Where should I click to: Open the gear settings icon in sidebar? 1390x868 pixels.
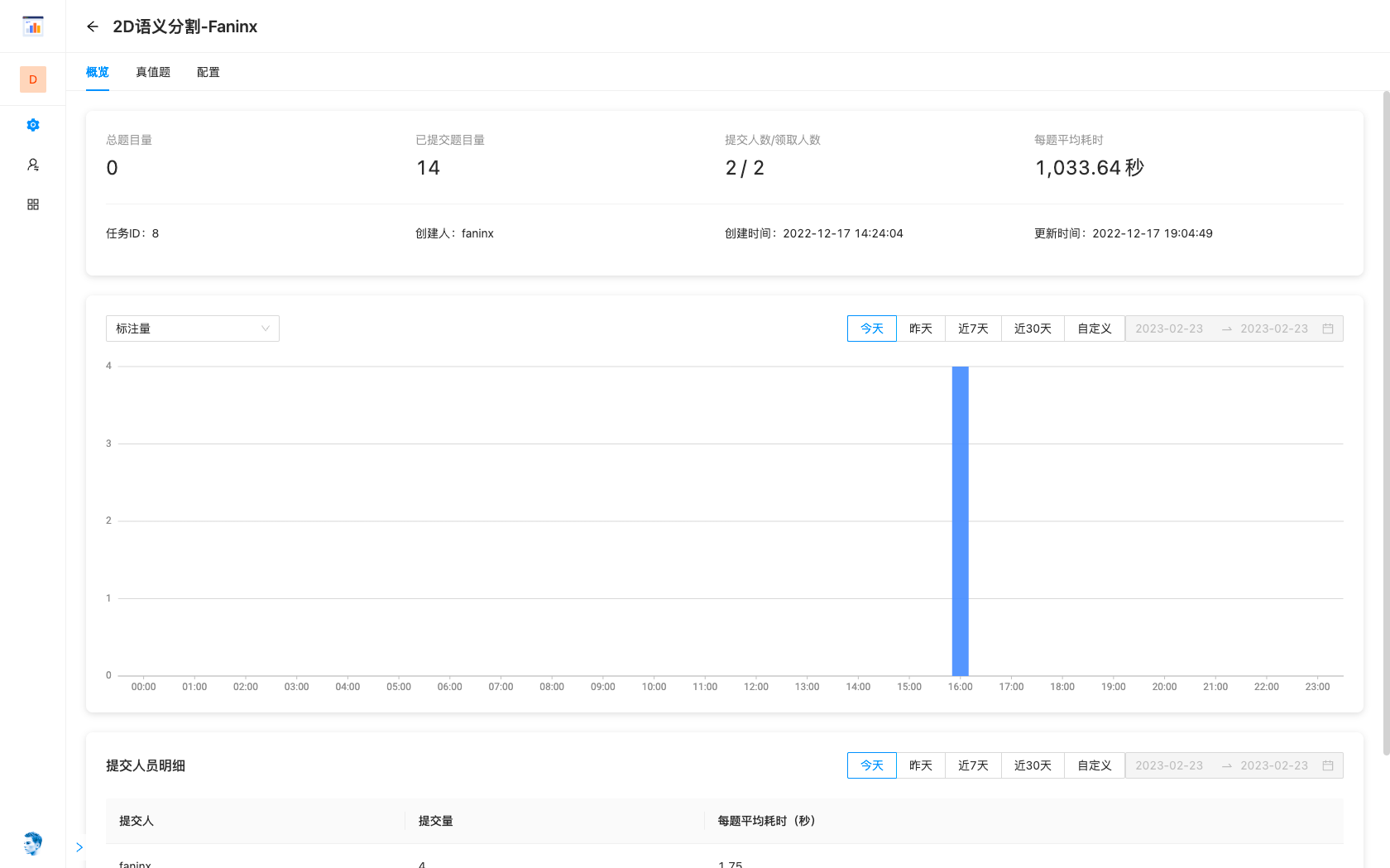pyautogui.click(x=33, y=125)
